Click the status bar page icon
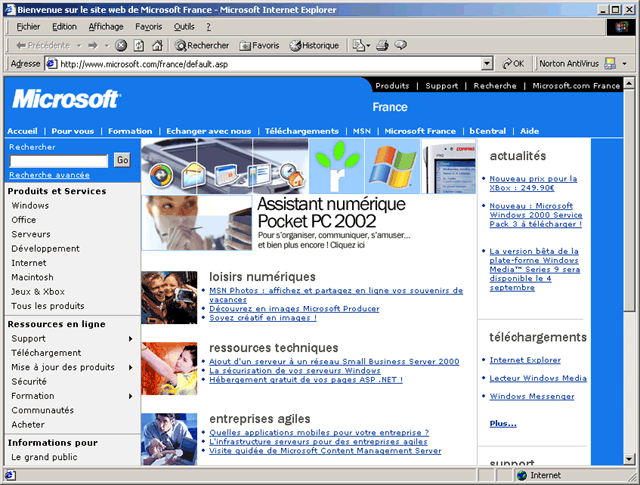The image size is (640, 485). tap(10, 475)
